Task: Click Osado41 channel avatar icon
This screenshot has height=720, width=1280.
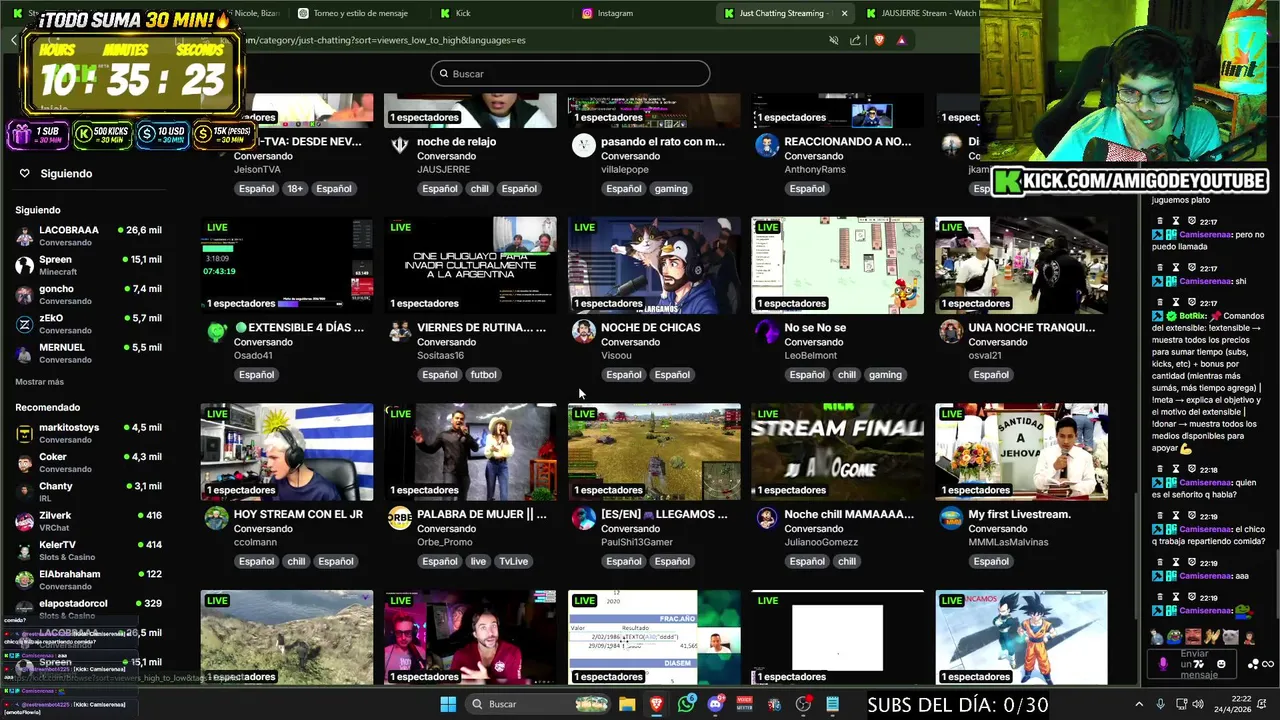Action: click(216, 331)
